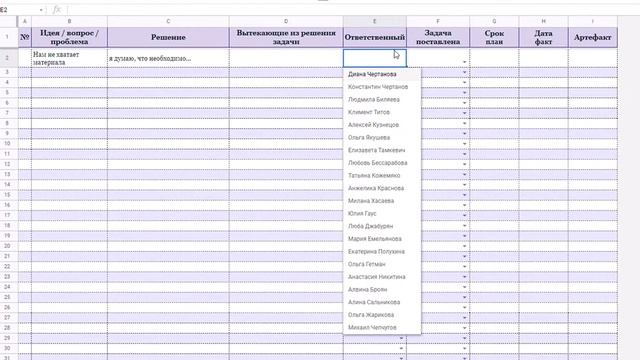Select the Решение header cell
640x360 pixels.
[x=168, y=37]
